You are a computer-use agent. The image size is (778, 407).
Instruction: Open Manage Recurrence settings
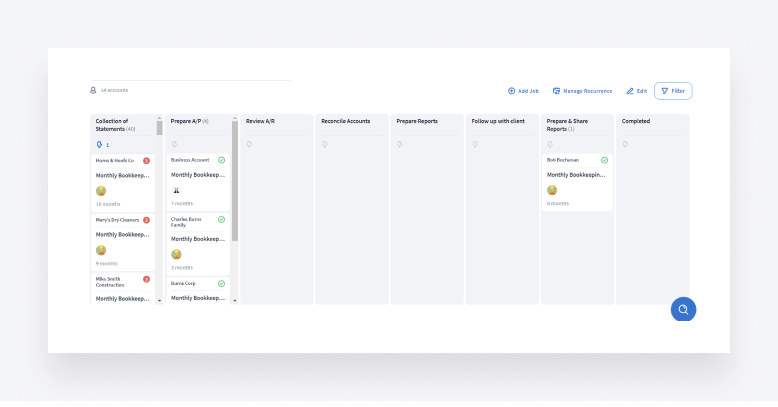pos(582,91)
